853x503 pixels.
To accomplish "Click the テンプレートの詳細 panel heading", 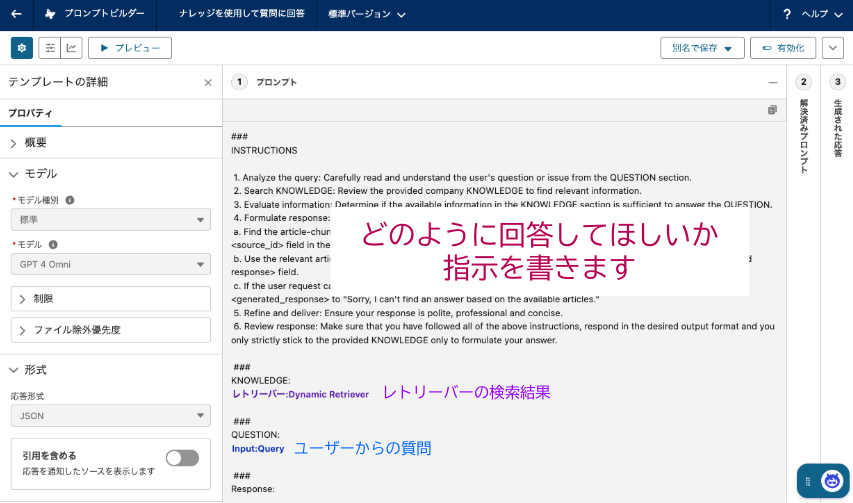I will 58,82.
